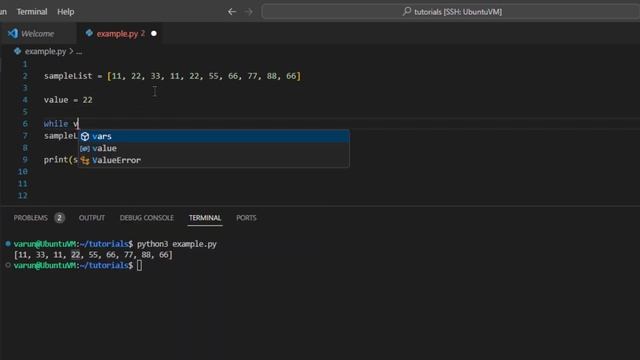Open the Help menu
This screenshot has height=360, width=640.
[x=66, y=12]
